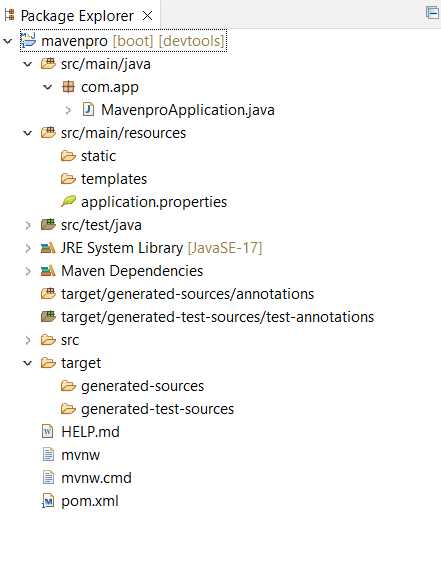Expand the MavenproApplication.java node
This screenshot has height=578, width=441.
coord(68,110)
